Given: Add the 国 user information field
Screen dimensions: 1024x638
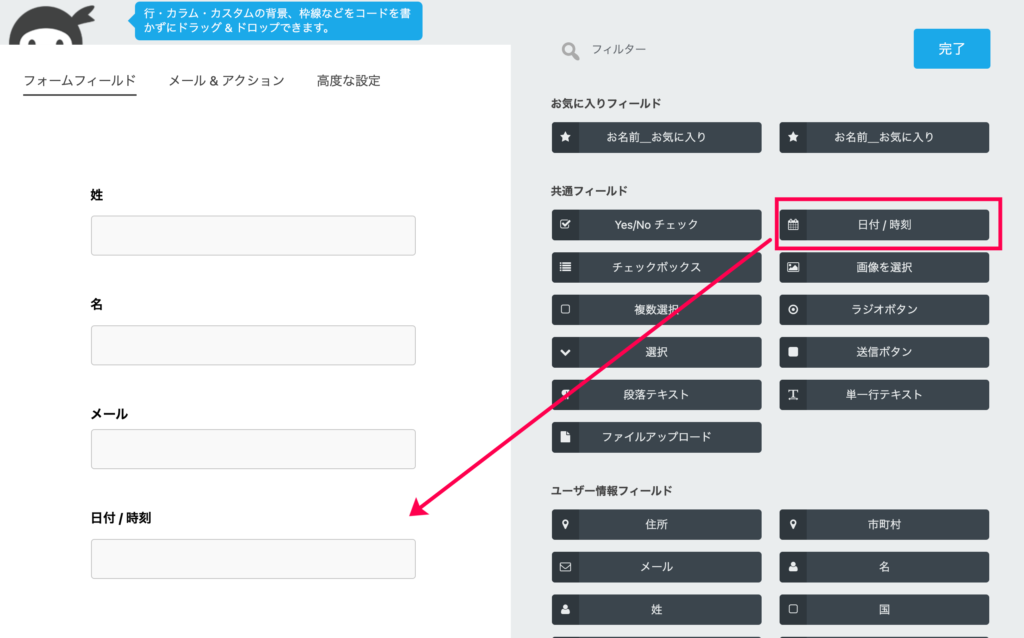Looking at the screenshot, I should tap(884, 609).
